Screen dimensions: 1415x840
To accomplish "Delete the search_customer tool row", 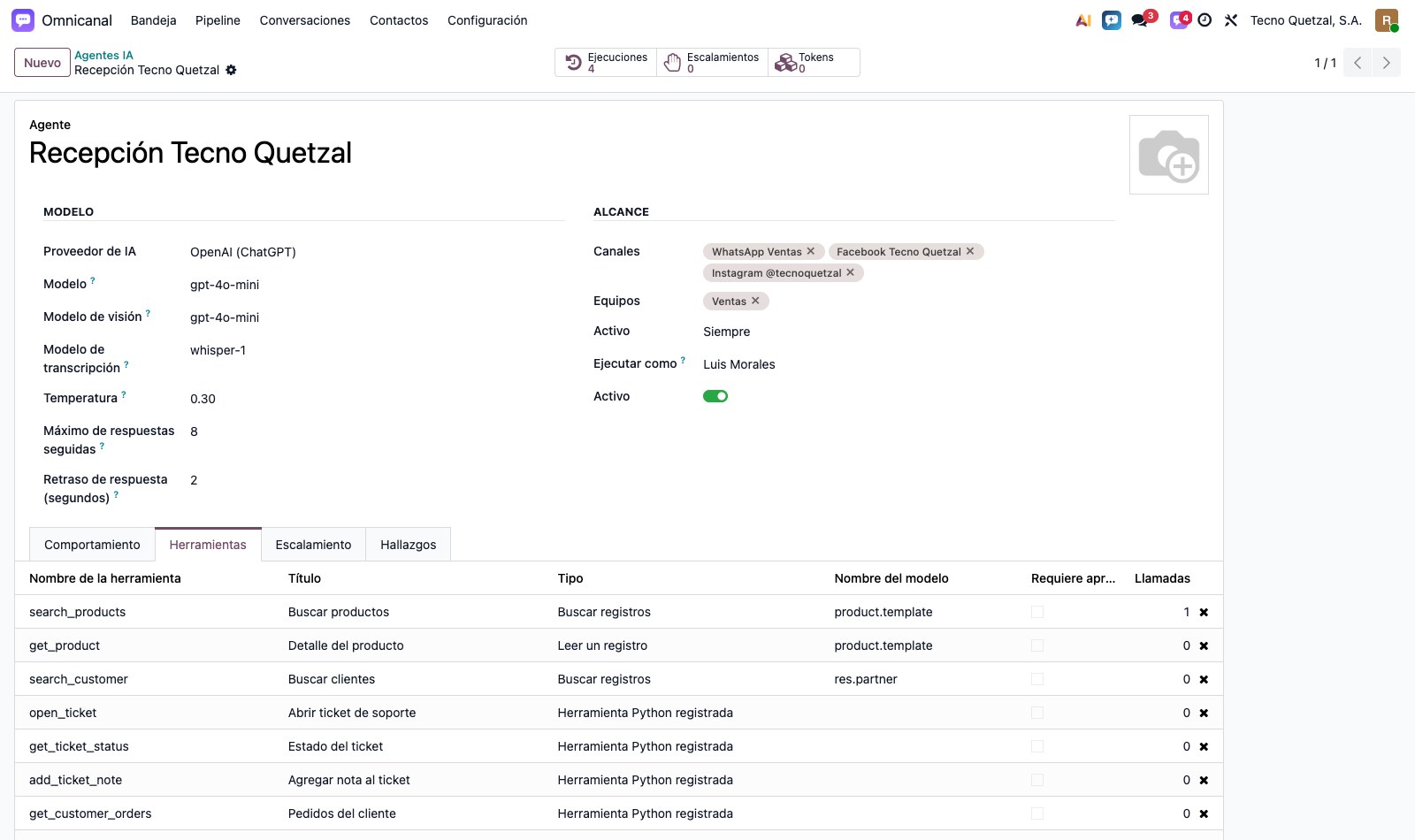I will click(1204, 679).
